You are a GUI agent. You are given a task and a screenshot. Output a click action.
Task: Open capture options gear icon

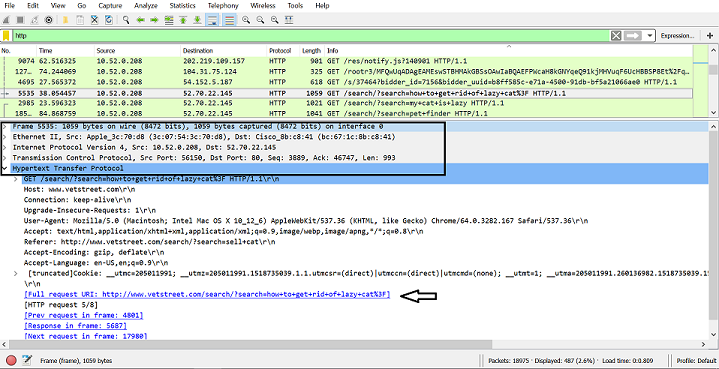point(48,20)
